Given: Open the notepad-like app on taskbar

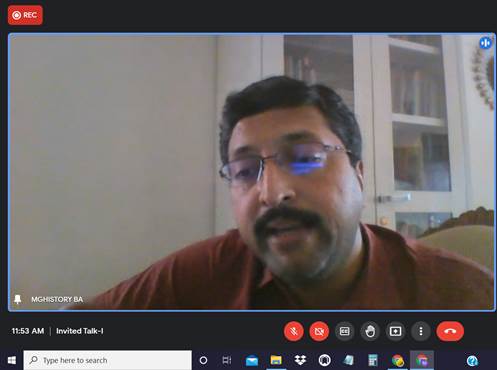Looking at the screenshot, I should 349,360.
